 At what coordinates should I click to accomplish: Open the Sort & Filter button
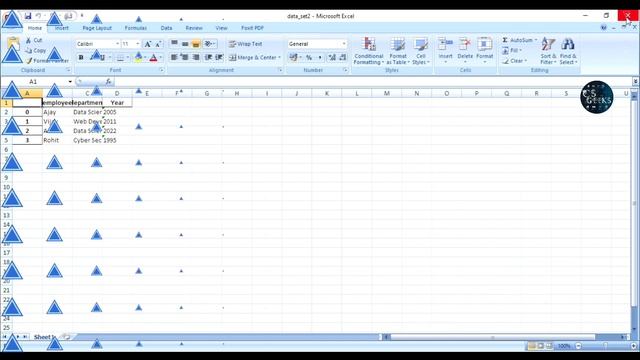pyautogui.click(x=548, y=51)
